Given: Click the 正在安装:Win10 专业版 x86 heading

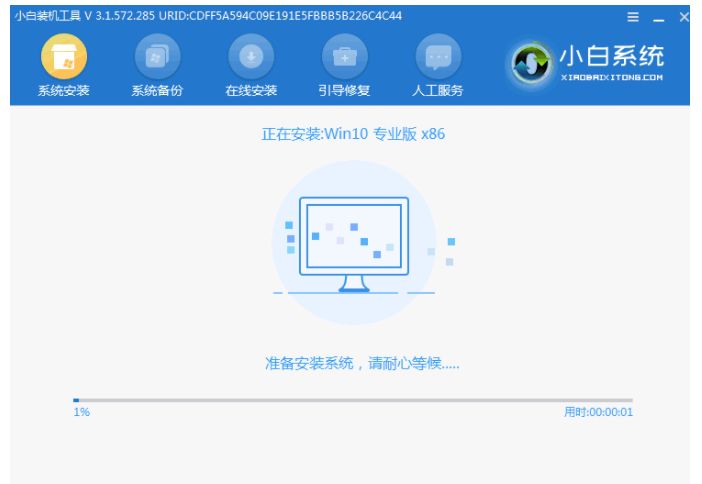Looking at the screenshot, I should coord(353,134).
